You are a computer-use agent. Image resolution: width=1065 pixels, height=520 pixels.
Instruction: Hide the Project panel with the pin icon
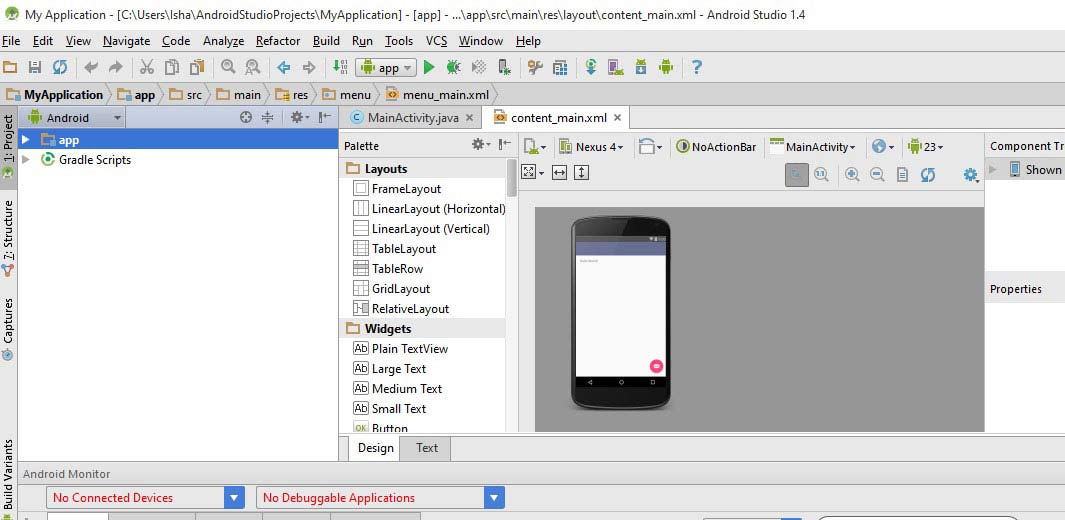coord(325,117)
